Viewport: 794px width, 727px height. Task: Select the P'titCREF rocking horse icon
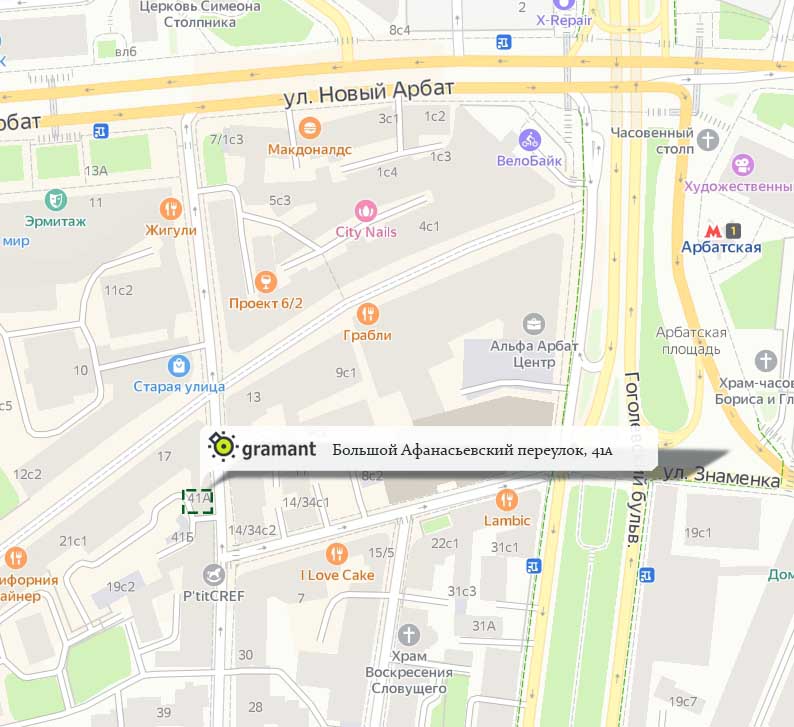214,575
